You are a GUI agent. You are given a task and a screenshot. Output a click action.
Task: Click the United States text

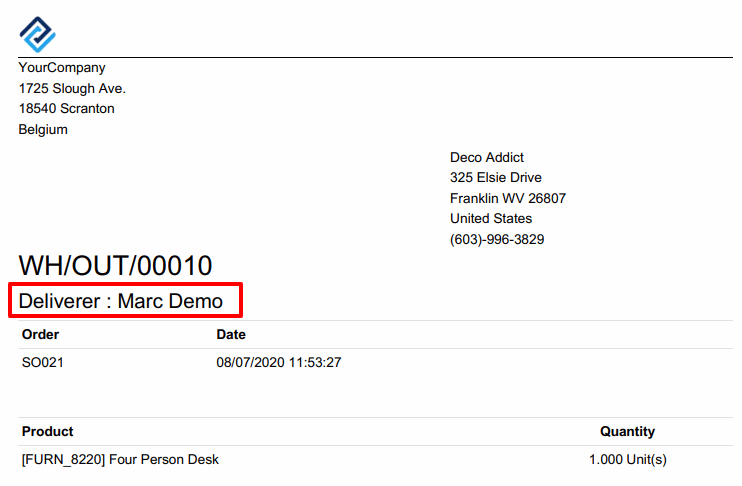491,219
